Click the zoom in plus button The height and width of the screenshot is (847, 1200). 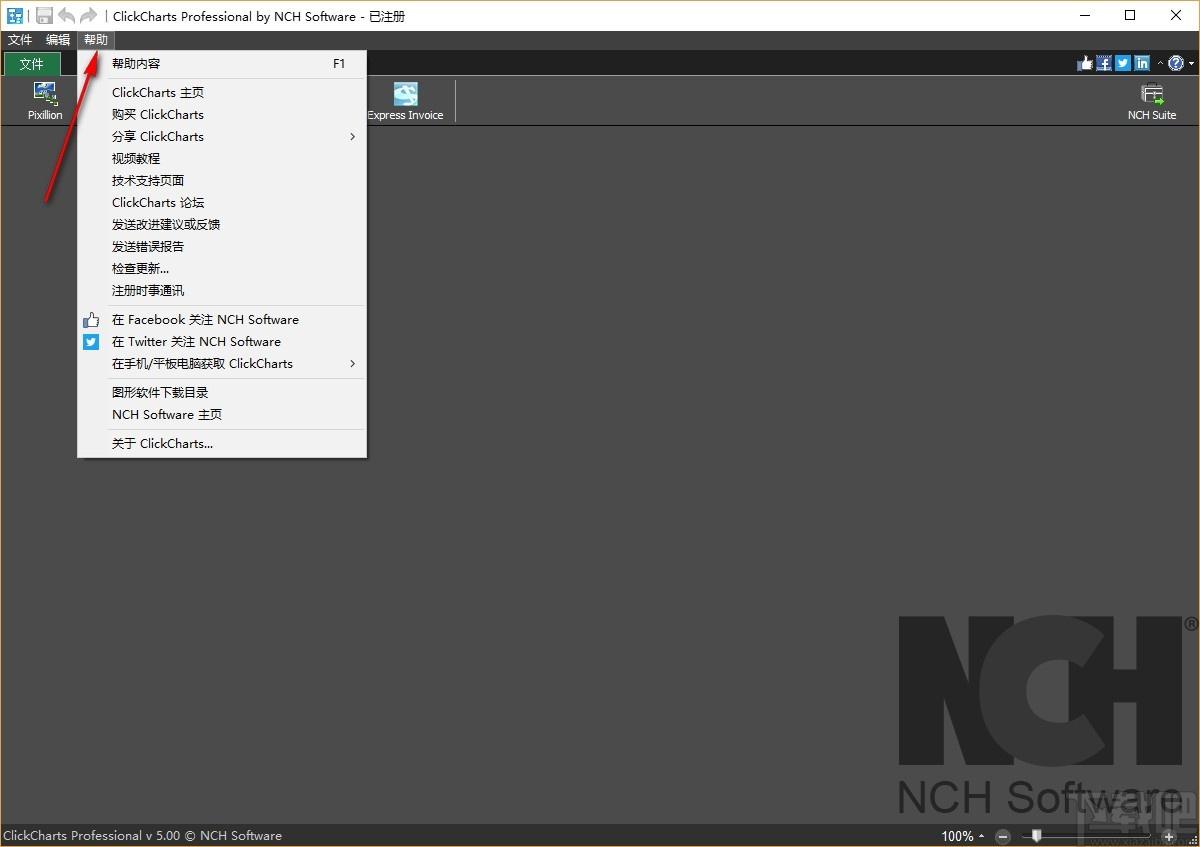coord(1168,836)
